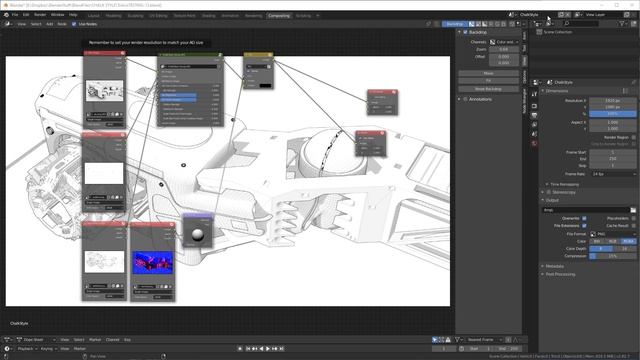Open the Output properties tab icon
640x360 pixels.
[x=534, y=115]
